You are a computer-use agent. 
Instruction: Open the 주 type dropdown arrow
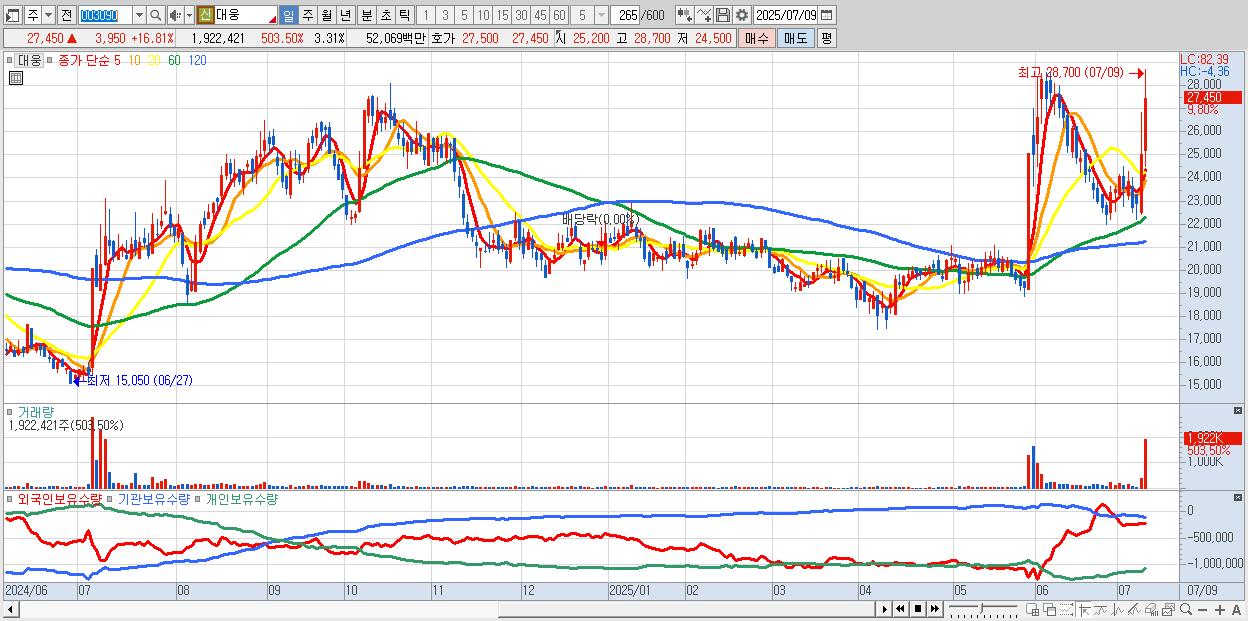(48, 15)
